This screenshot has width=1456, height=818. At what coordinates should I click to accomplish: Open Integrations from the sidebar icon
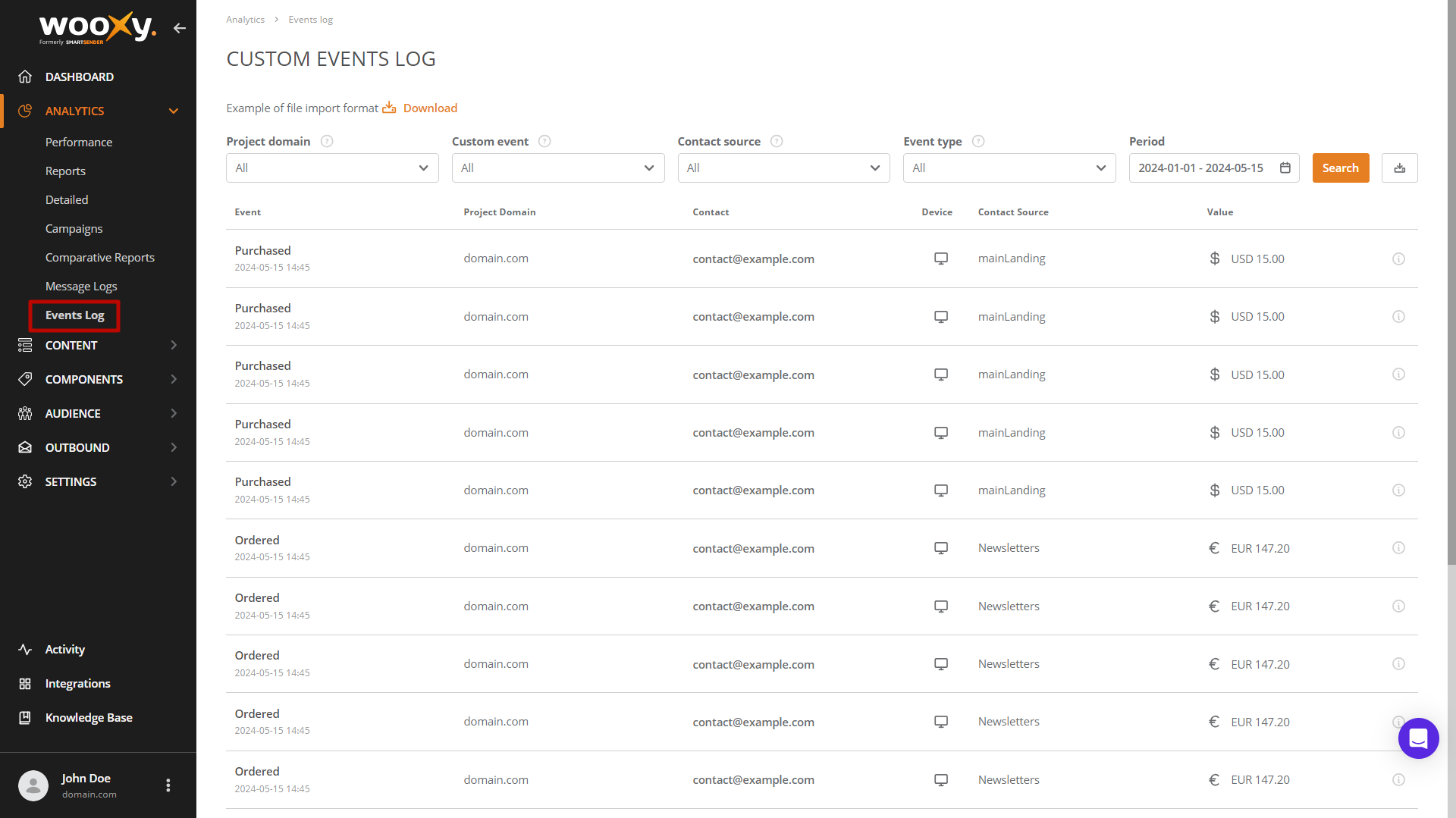[x=25, y=683]
